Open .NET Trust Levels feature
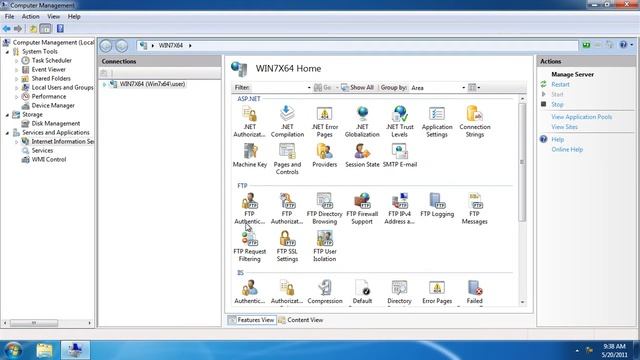Image resolution: width=640 pixels, height=360 pixels. [x=400, y=121]
